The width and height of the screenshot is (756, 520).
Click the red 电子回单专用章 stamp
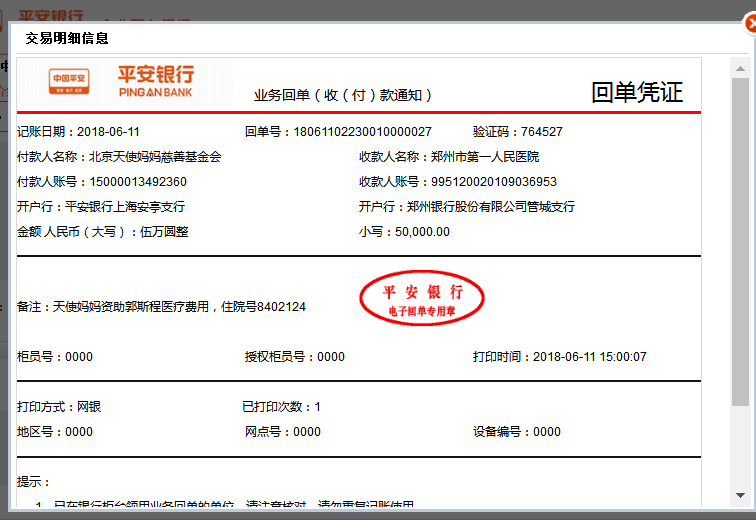click(422, 298)
